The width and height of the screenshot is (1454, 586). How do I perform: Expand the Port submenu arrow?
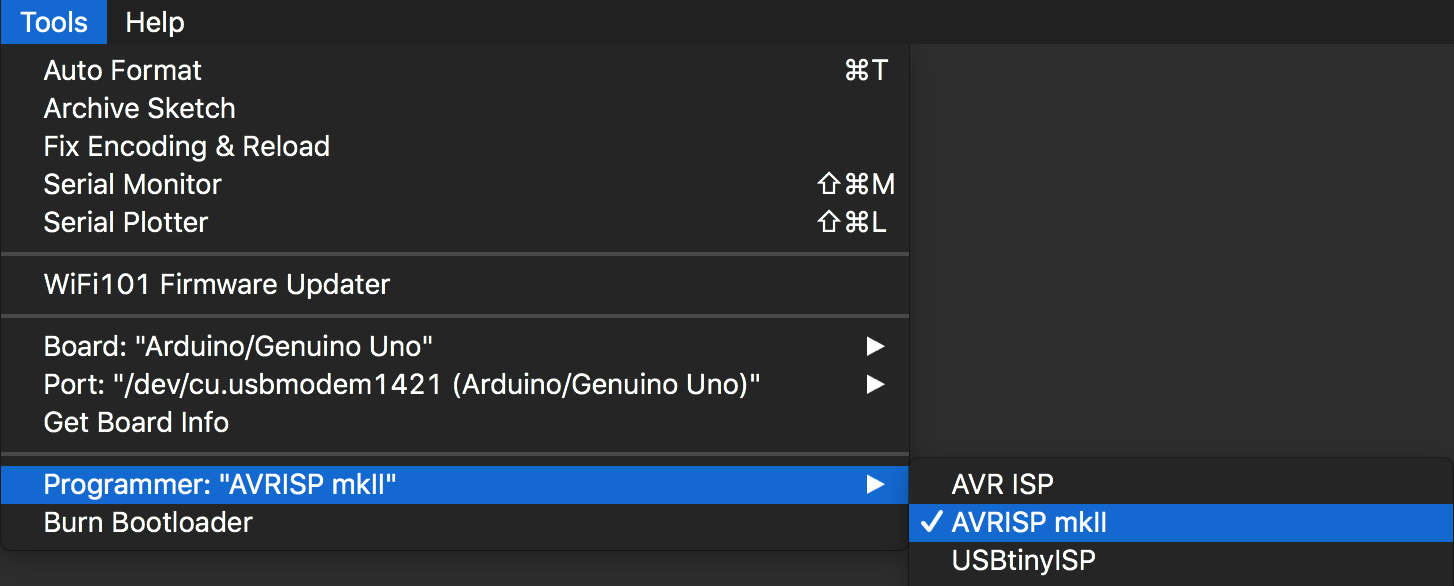pyautogui.click(x=875, y=384)
